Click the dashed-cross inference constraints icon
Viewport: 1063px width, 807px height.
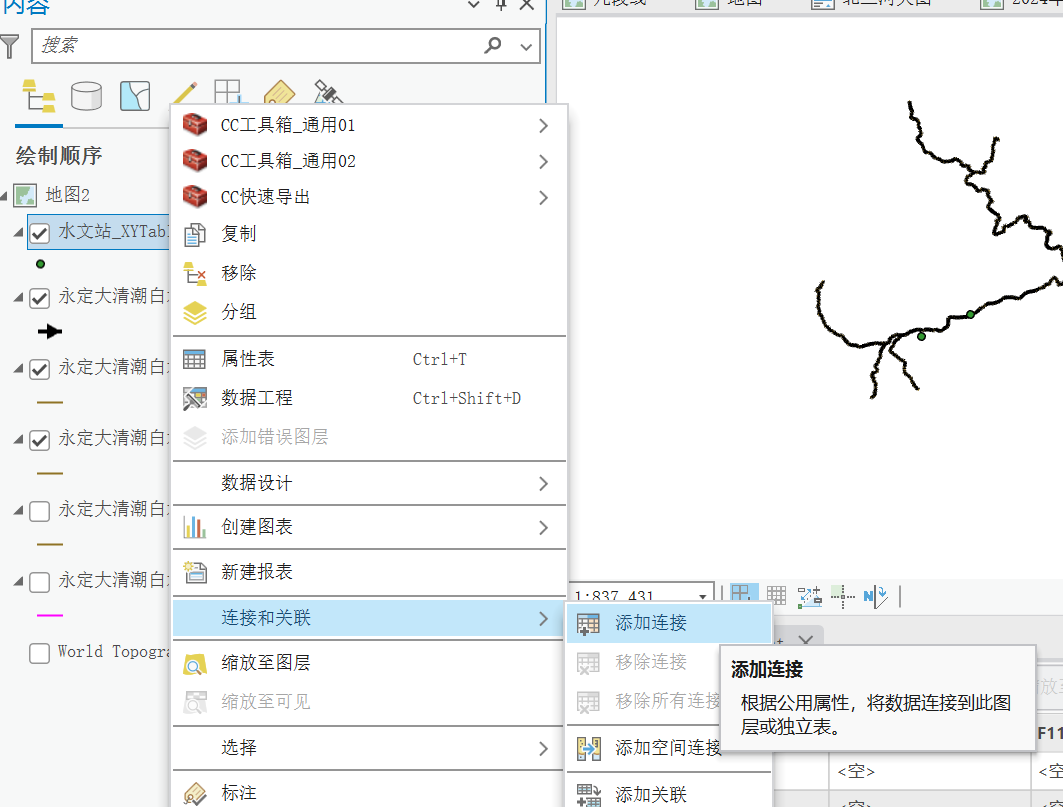click(x=843, y=596)
